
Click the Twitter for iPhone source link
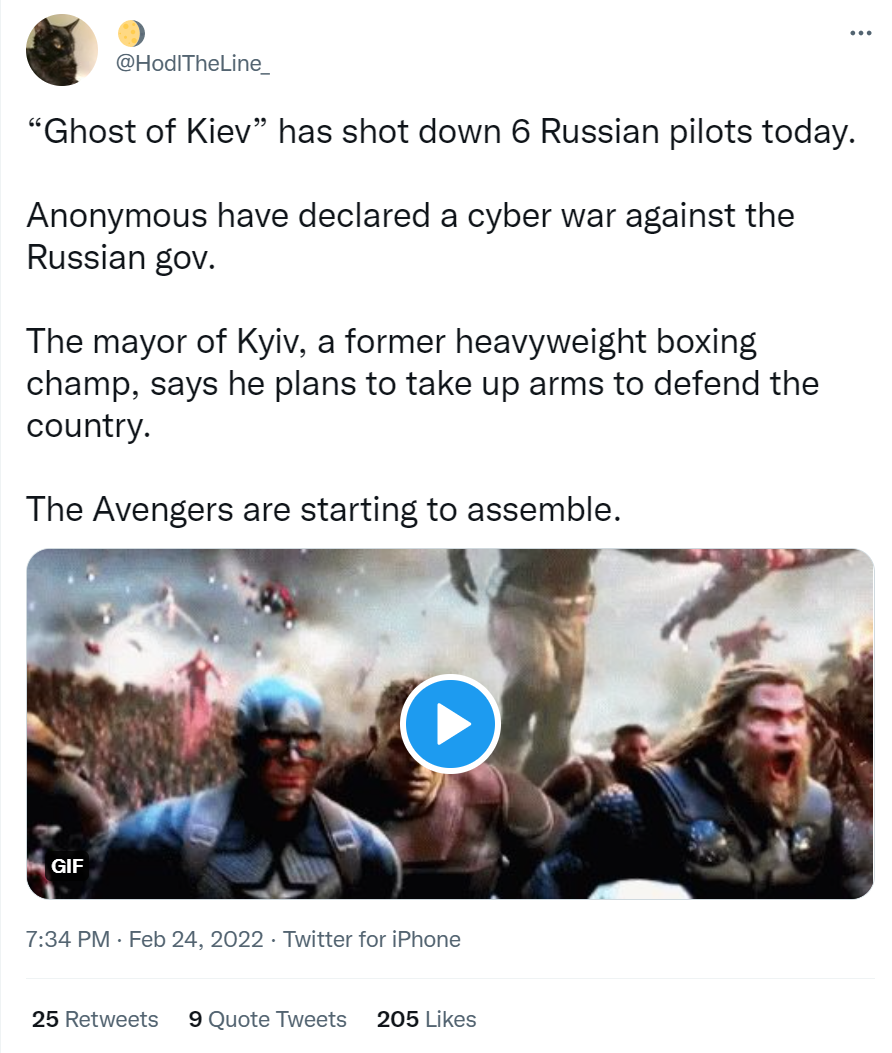[x=372, y=939]
